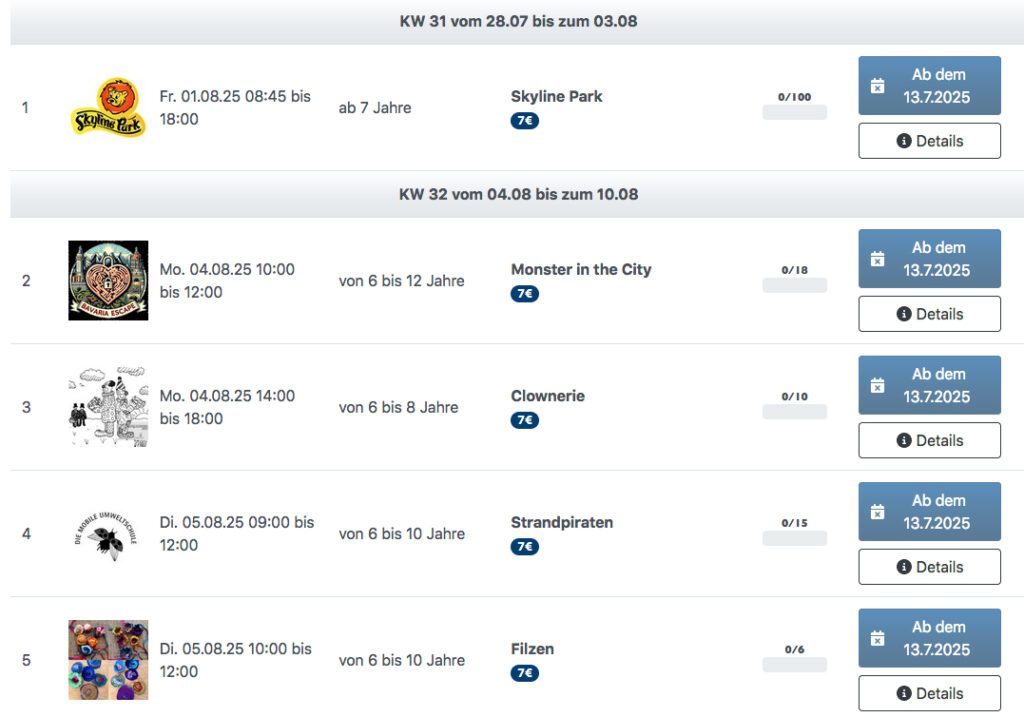This screenshot has width=1024, height=717.
Task: Click the calendar icon in the Filzen booking button
Action: point(878,638)
